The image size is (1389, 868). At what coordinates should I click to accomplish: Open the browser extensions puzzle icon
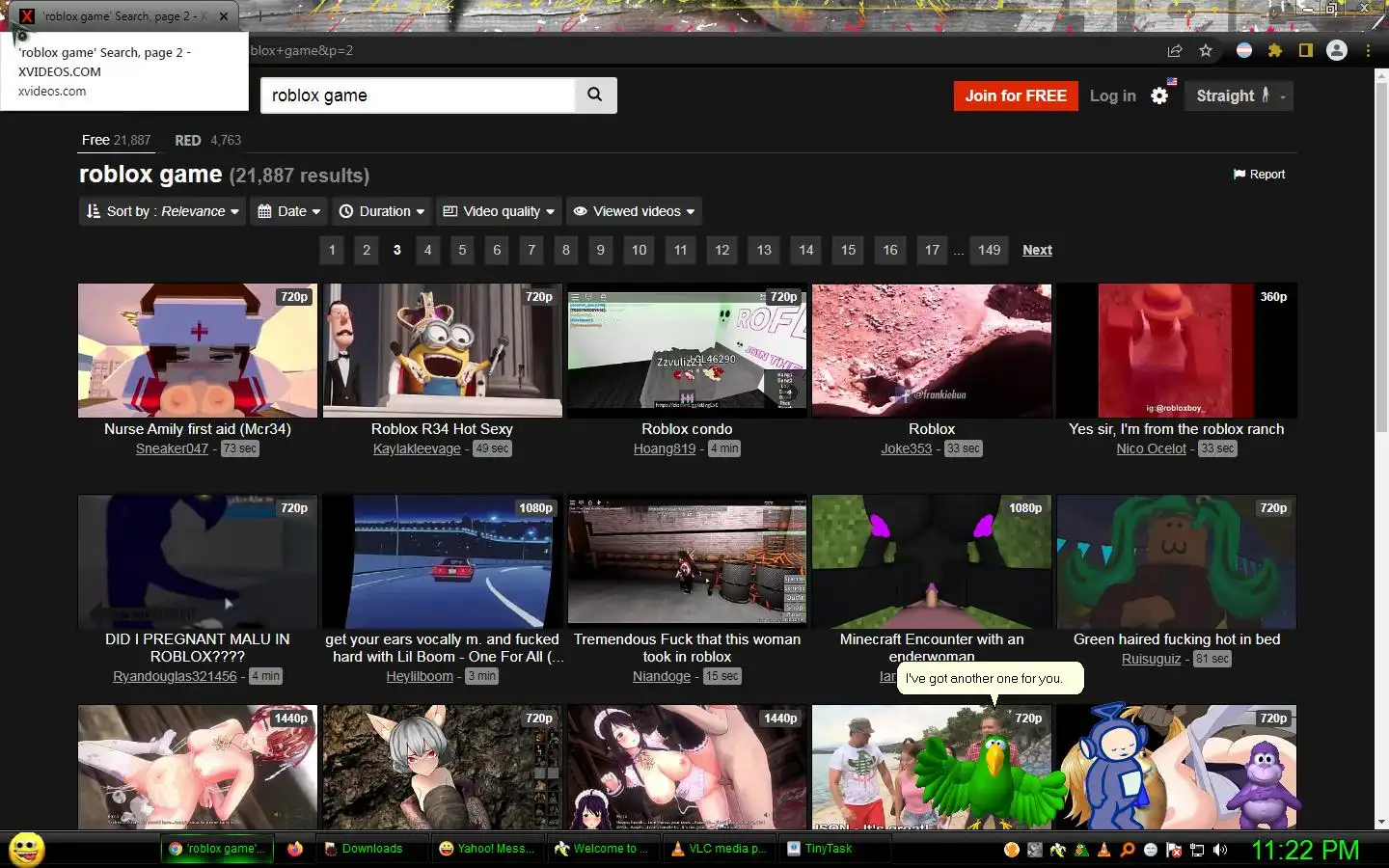pos(1275,50)
